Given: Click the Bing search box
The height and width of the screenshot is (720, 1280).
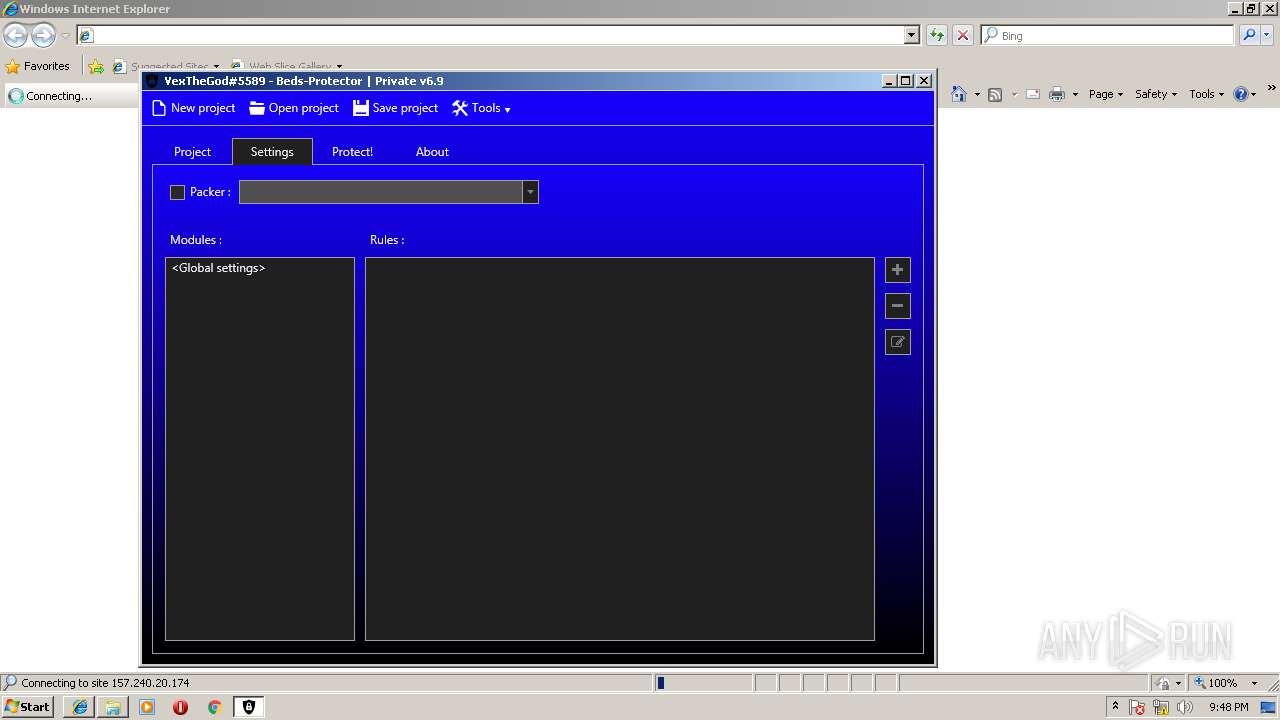Looking at the screenshot, I should (x=1108, y=35).
